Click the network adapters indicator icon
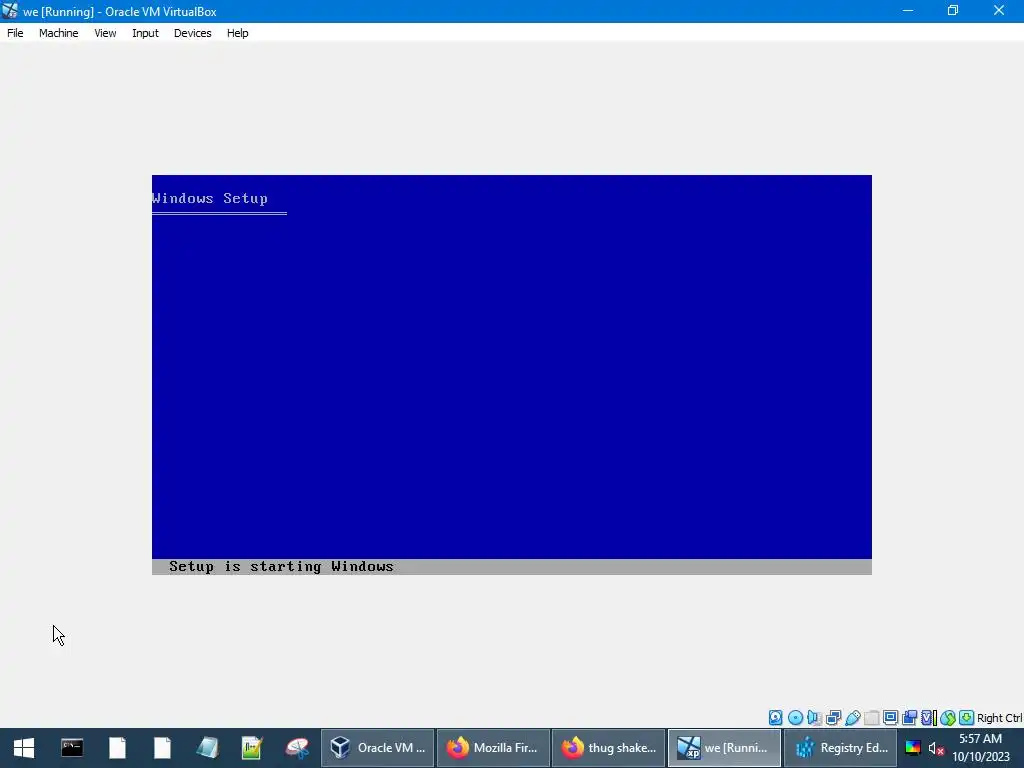The width and height of the screenshot is (1024, 768). pos(833,718)
